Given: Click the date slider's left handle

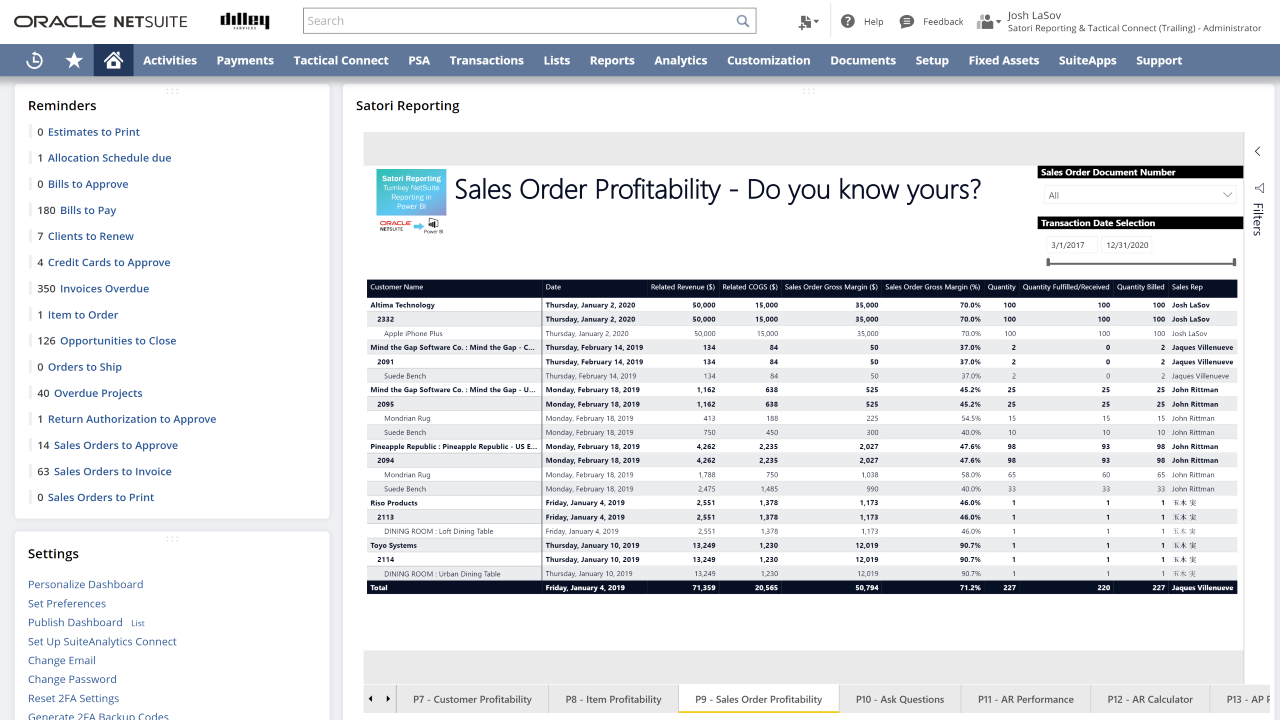Looking at the screenshot, I should (x=1048, y=263).
